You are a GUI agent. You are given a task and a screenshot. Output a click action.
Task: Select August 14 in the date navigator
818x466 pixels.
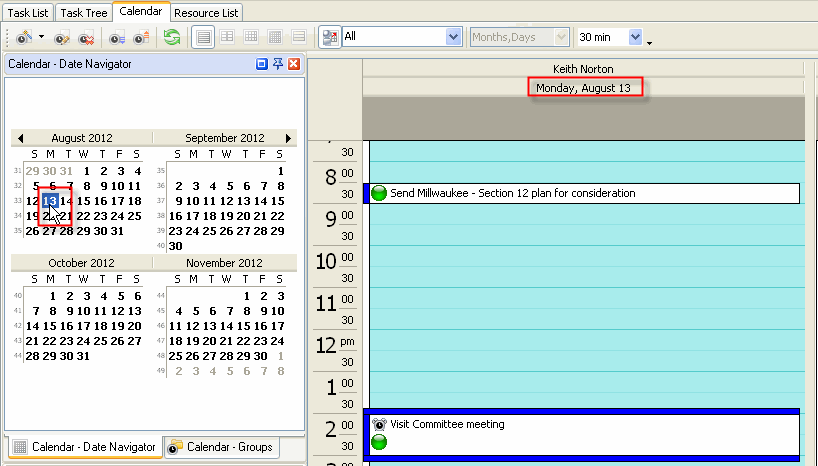(68, 201)
